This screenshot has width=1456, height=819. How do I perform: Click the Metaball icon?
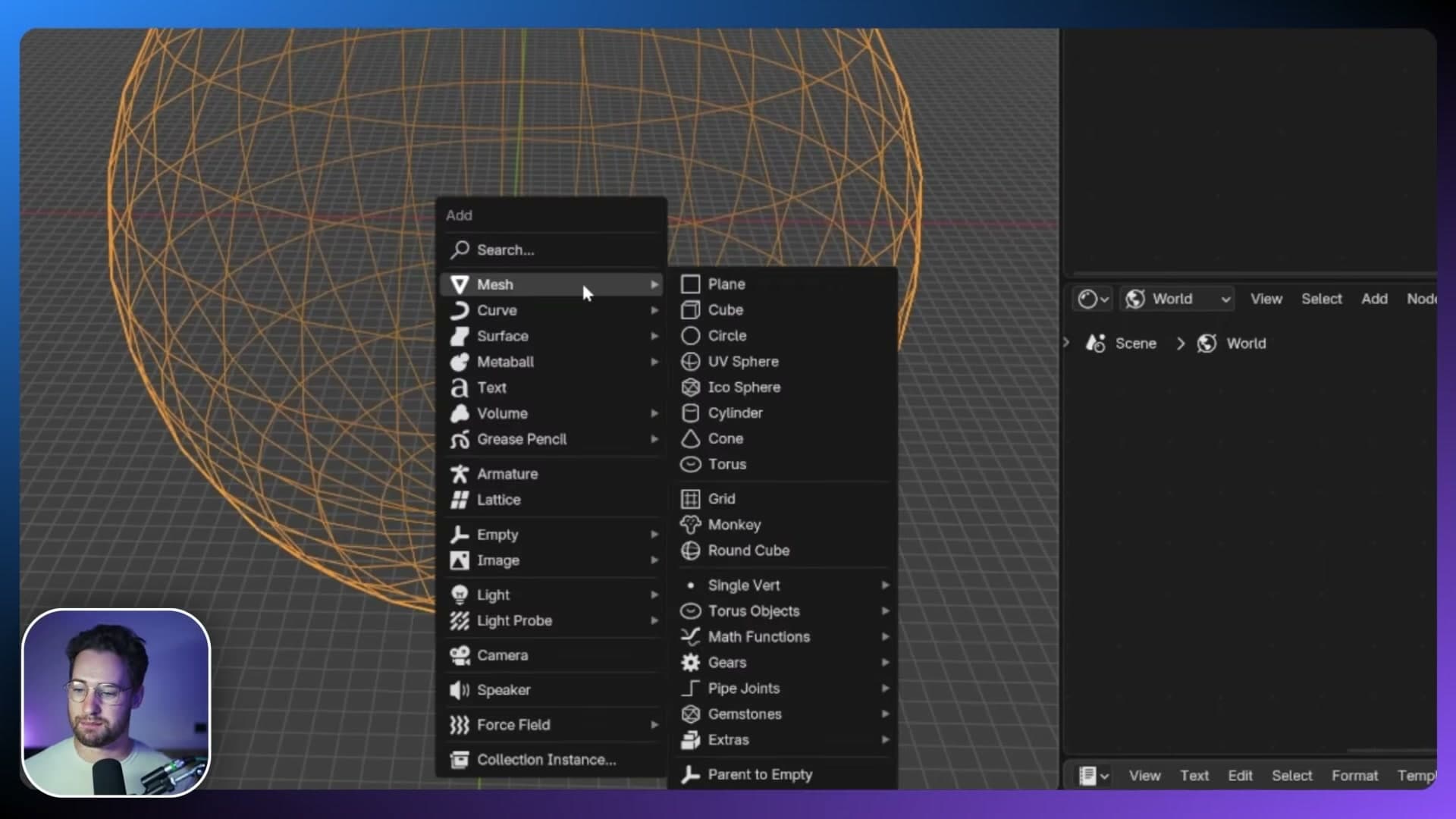coord(460,362)
